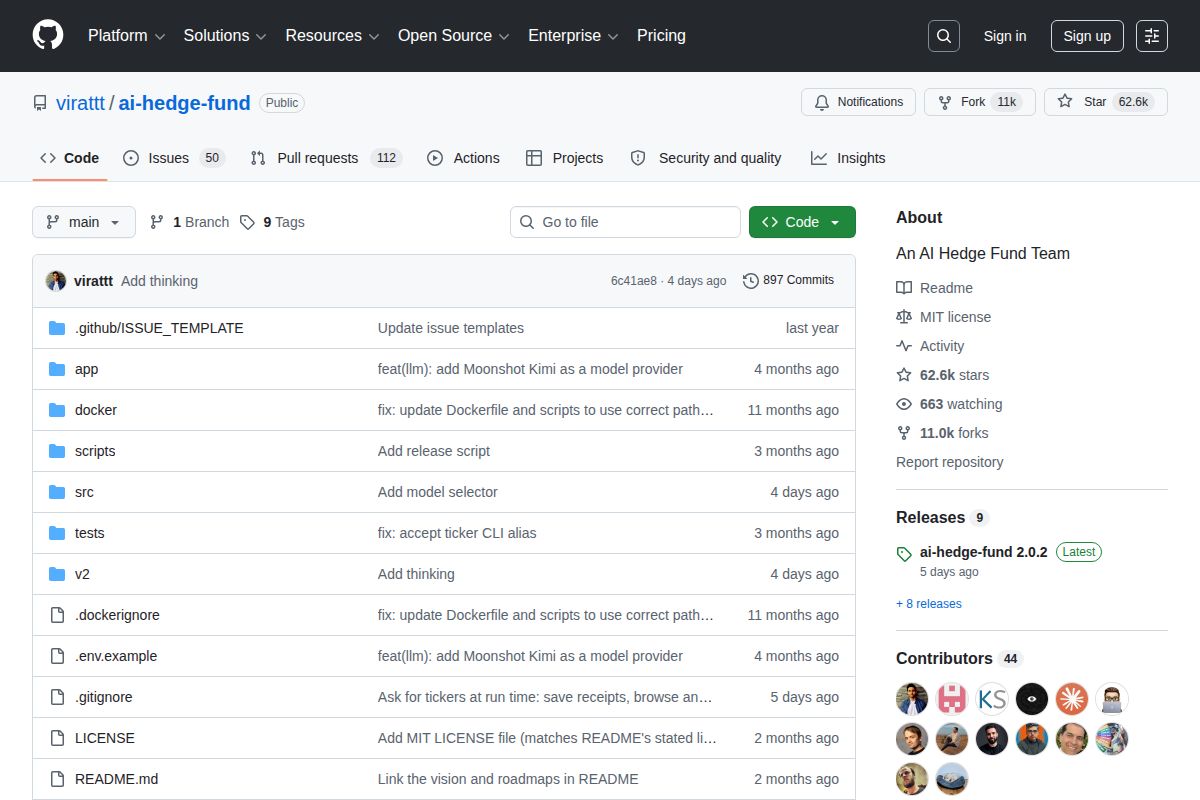Click the tag icon beside ai-hedge-fund 2.0.2

tap(904, 553)
